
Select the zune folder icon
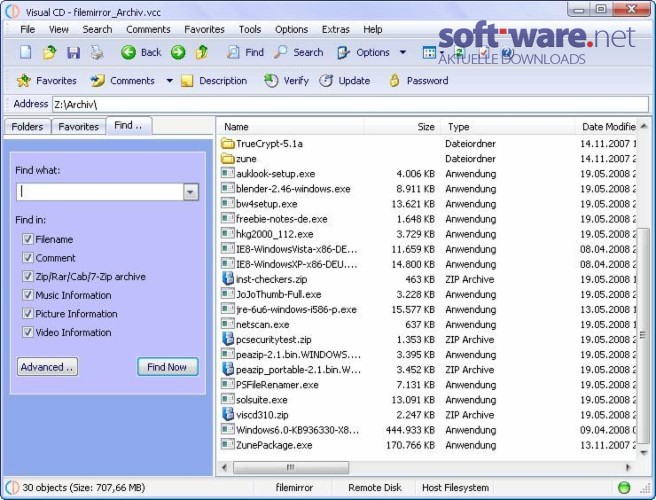coord(227,159)
